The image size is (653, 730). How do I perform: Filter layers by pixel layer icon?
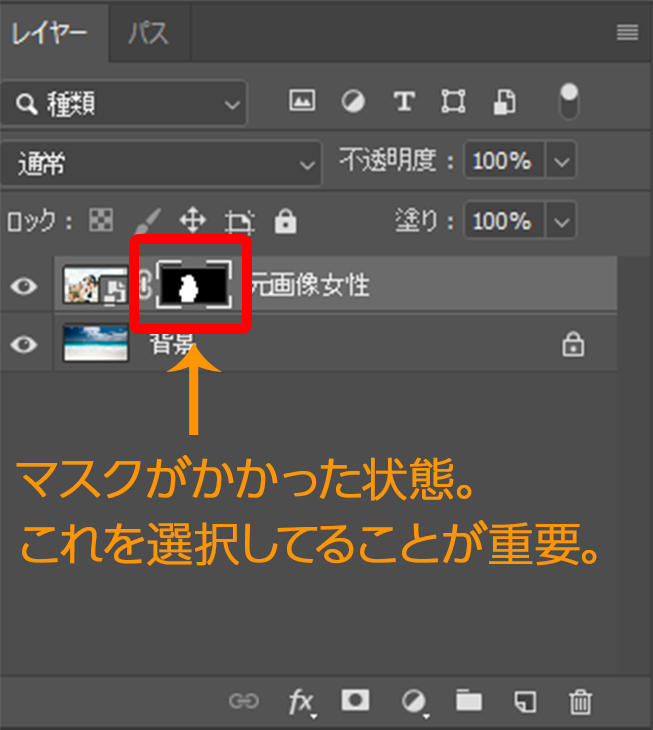click(x=301, y=102)
